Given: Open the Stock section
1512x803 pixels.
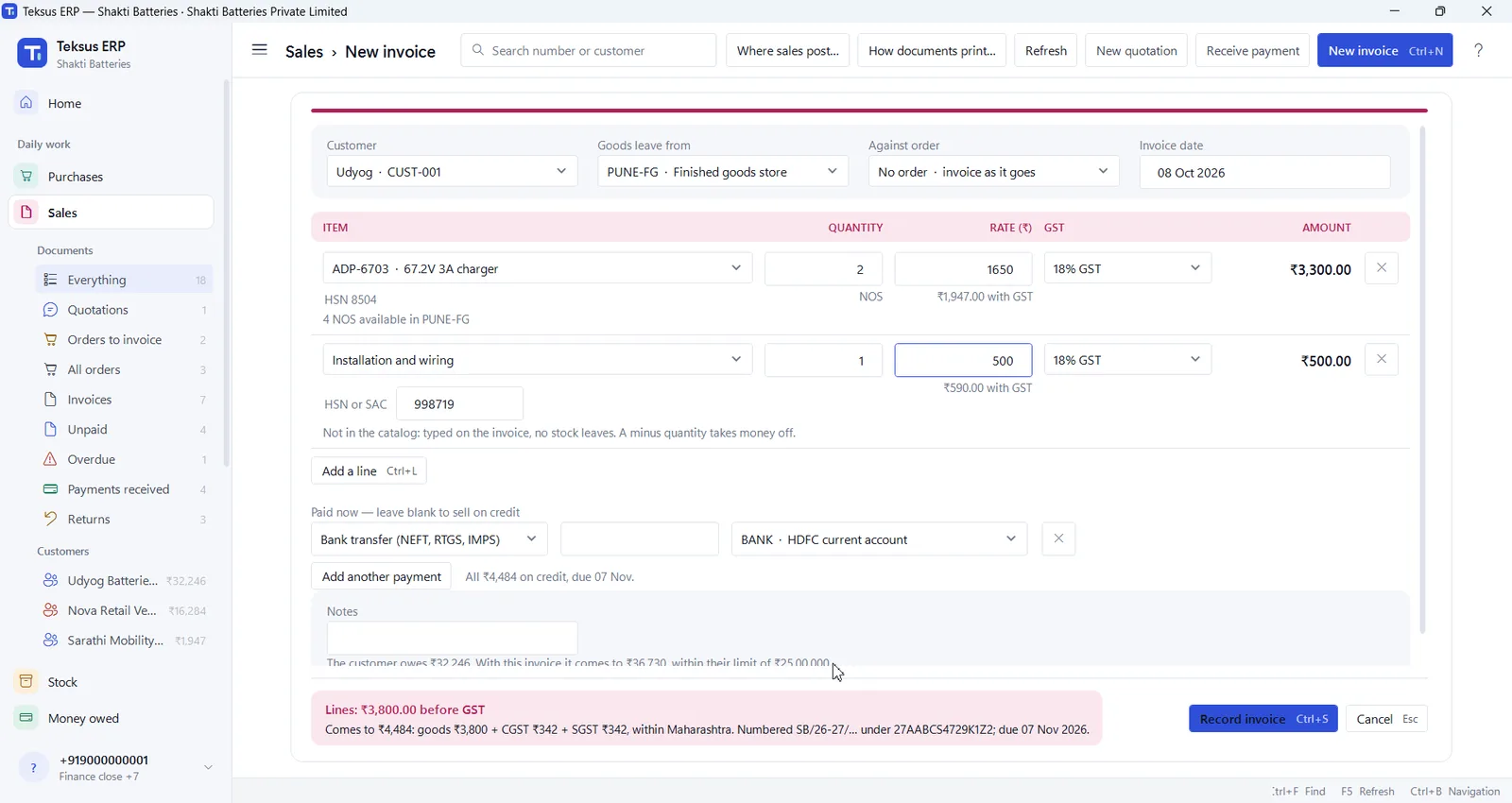Looking at the screenshot, I should tap(112, 682).
